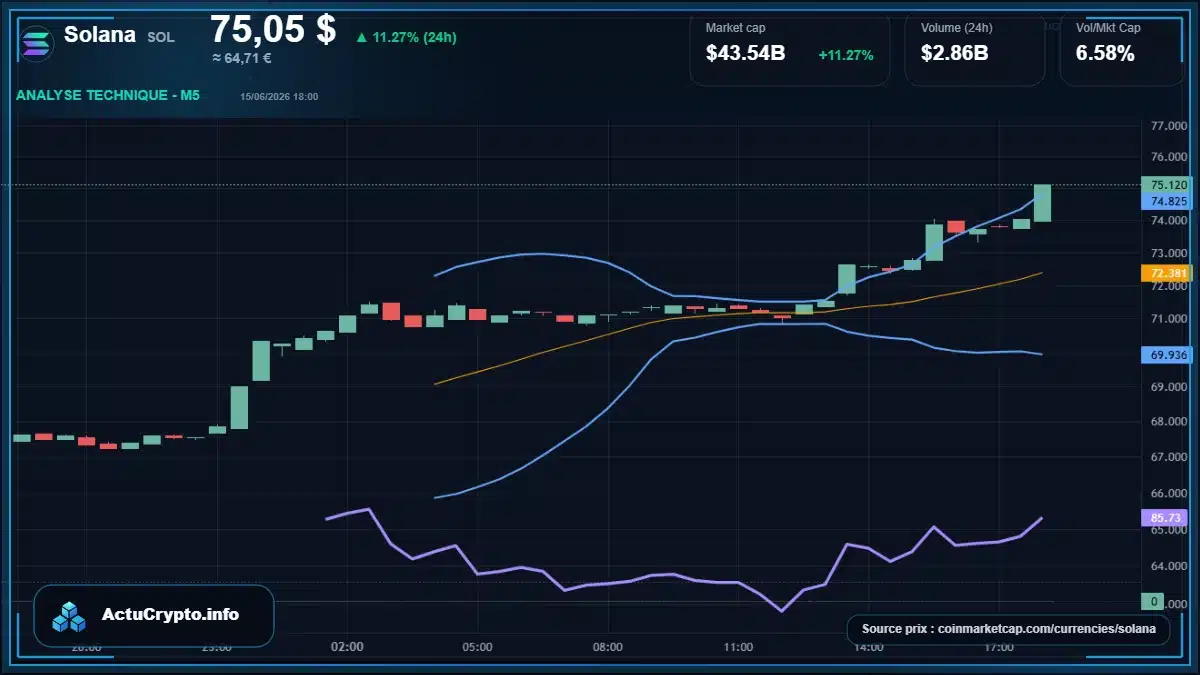Click the ≈ 64,71 € conversion value
This screenshot has width=1200, height=675.
tap(241, 58)
